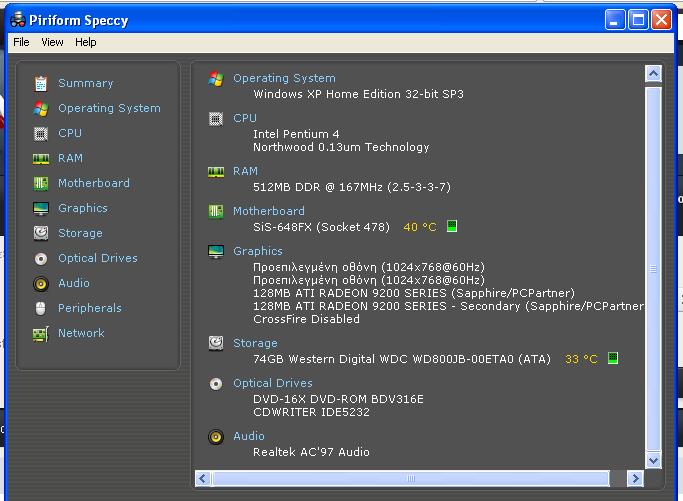Click the Motherboard icon in summary panel
This screenshot has width=683, height=501.
coord(216,212)
